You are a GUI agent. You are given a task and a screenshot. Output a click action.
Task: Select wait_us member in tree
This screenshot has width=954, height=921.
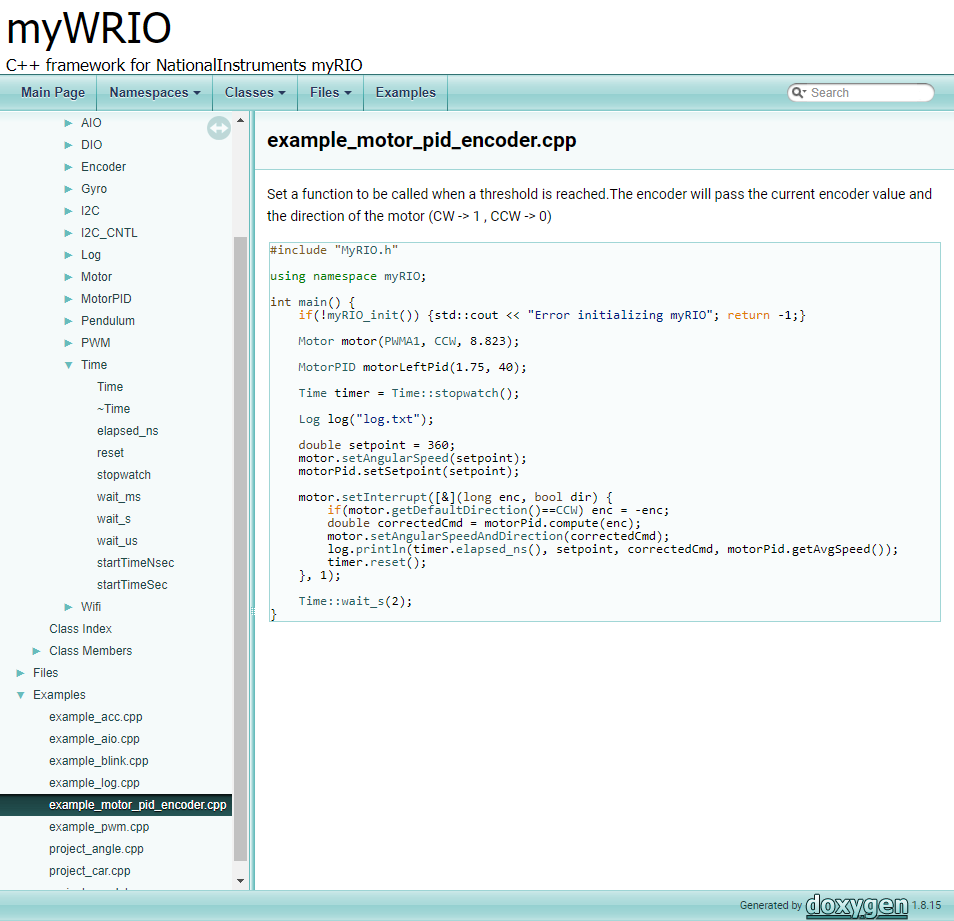tap(117, 541)
